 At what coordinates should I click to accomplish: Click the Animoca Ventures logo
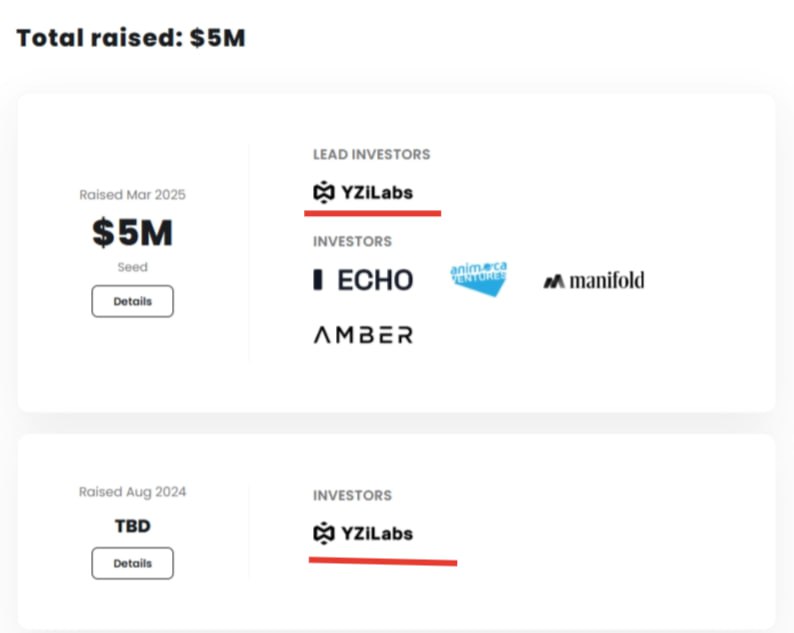[x=479, y=279]
